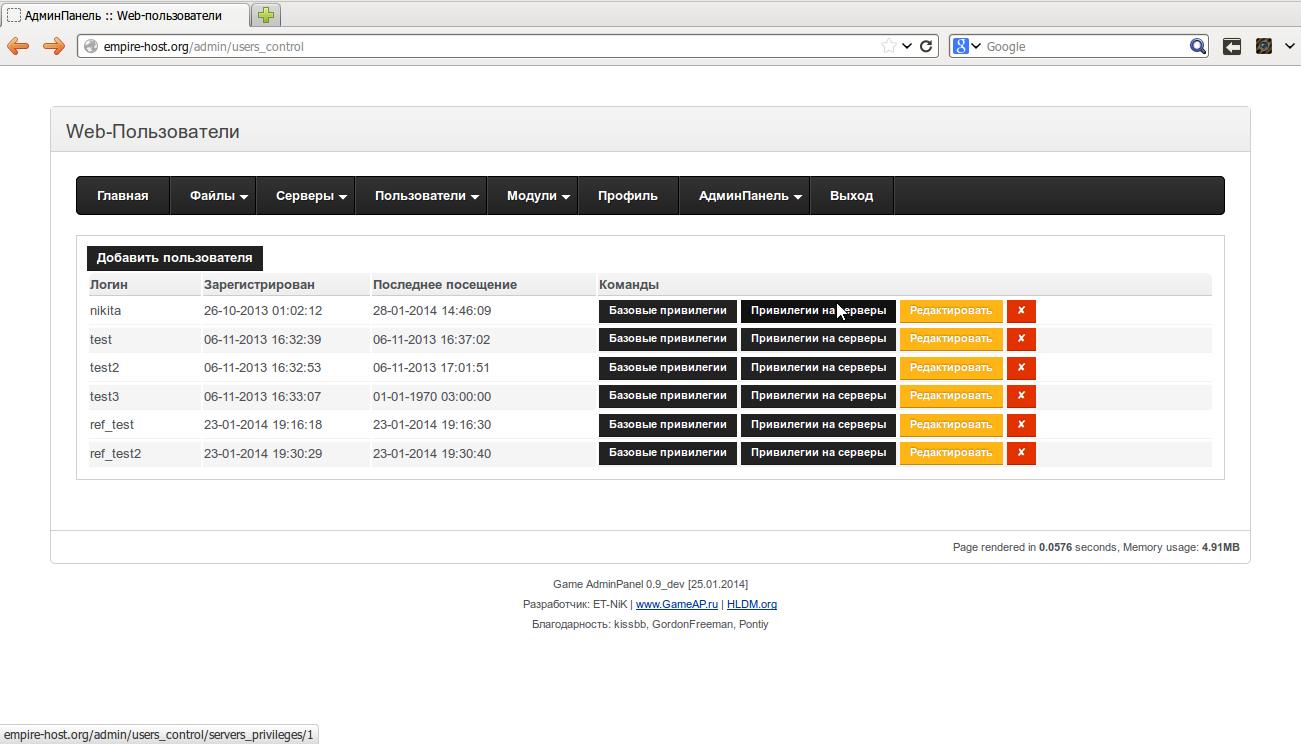Expand the Серверы dropdown menu

pos(312,196)
